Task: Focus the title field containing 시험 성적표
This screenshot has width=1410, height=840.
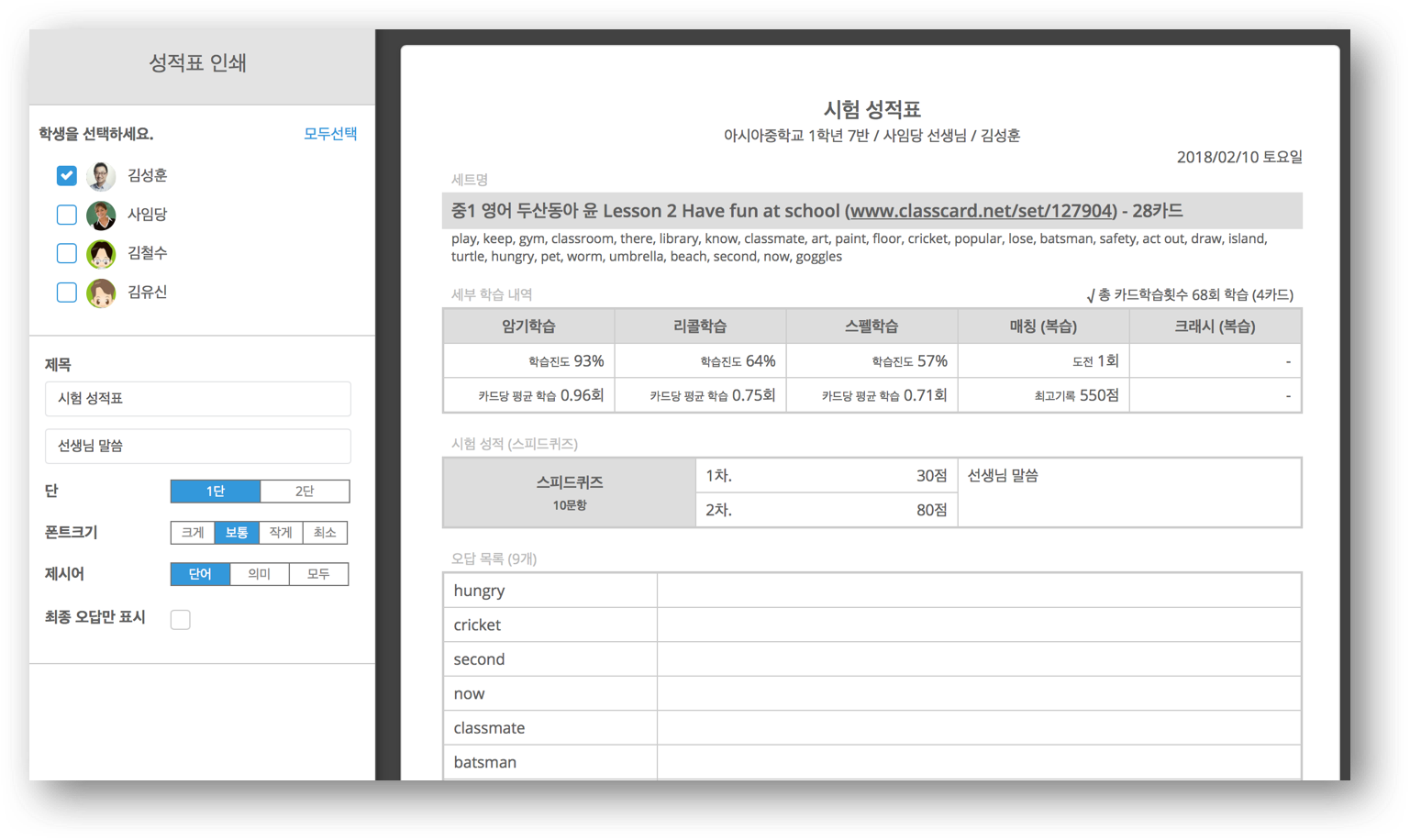Action: click(x=198, y=399)
